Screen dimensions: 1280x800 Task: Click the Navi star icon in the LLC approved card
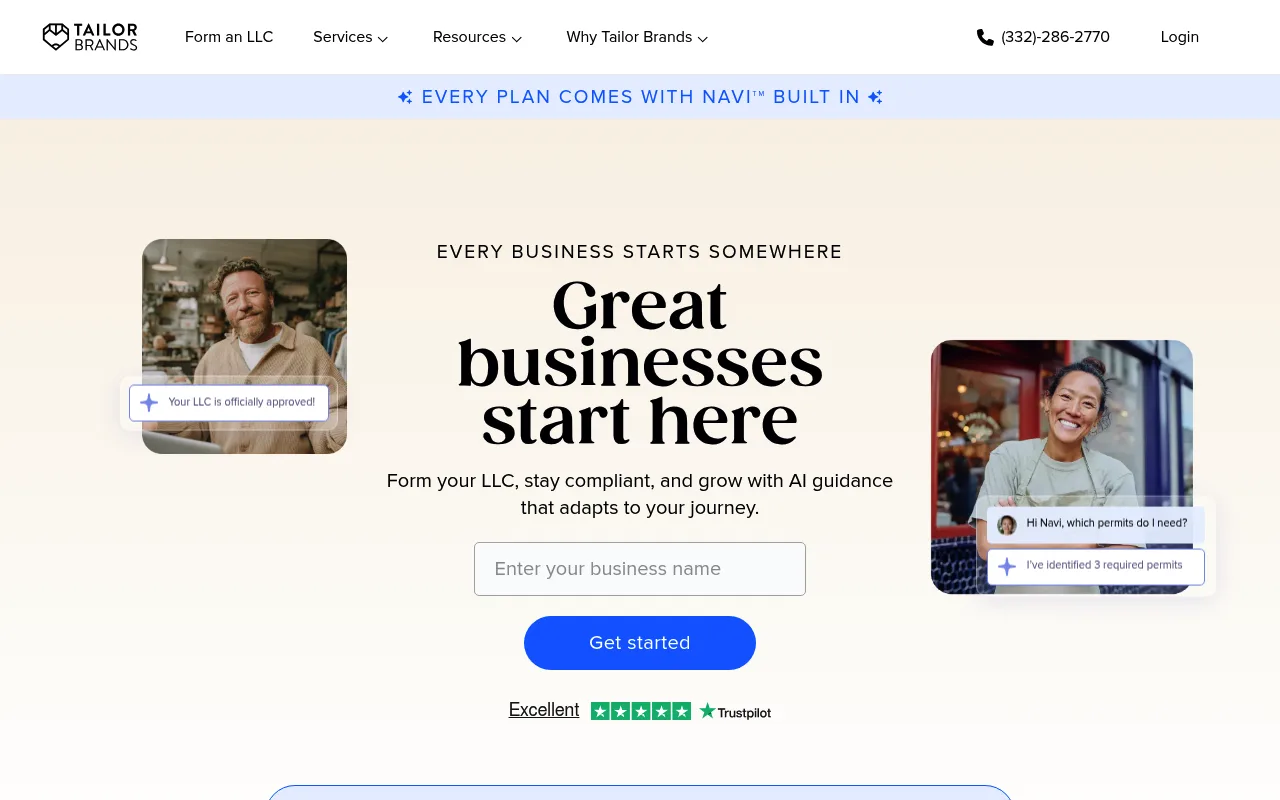click(x=149, y=403)
